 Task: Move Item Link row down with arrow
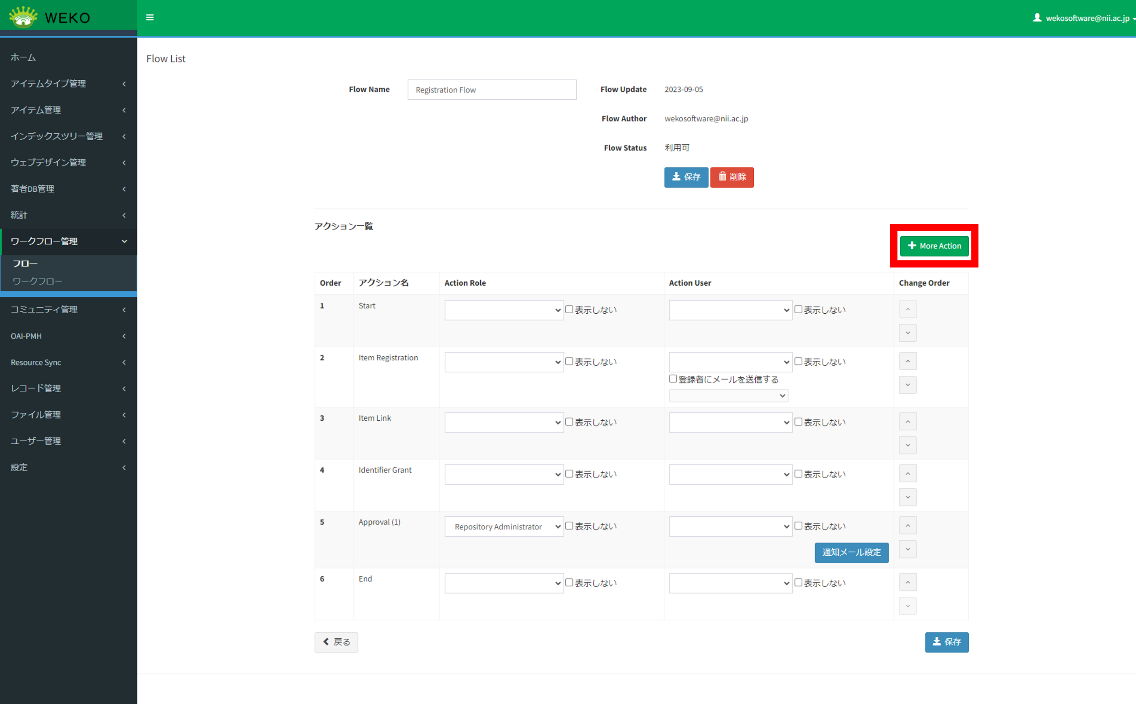point(908,445)
